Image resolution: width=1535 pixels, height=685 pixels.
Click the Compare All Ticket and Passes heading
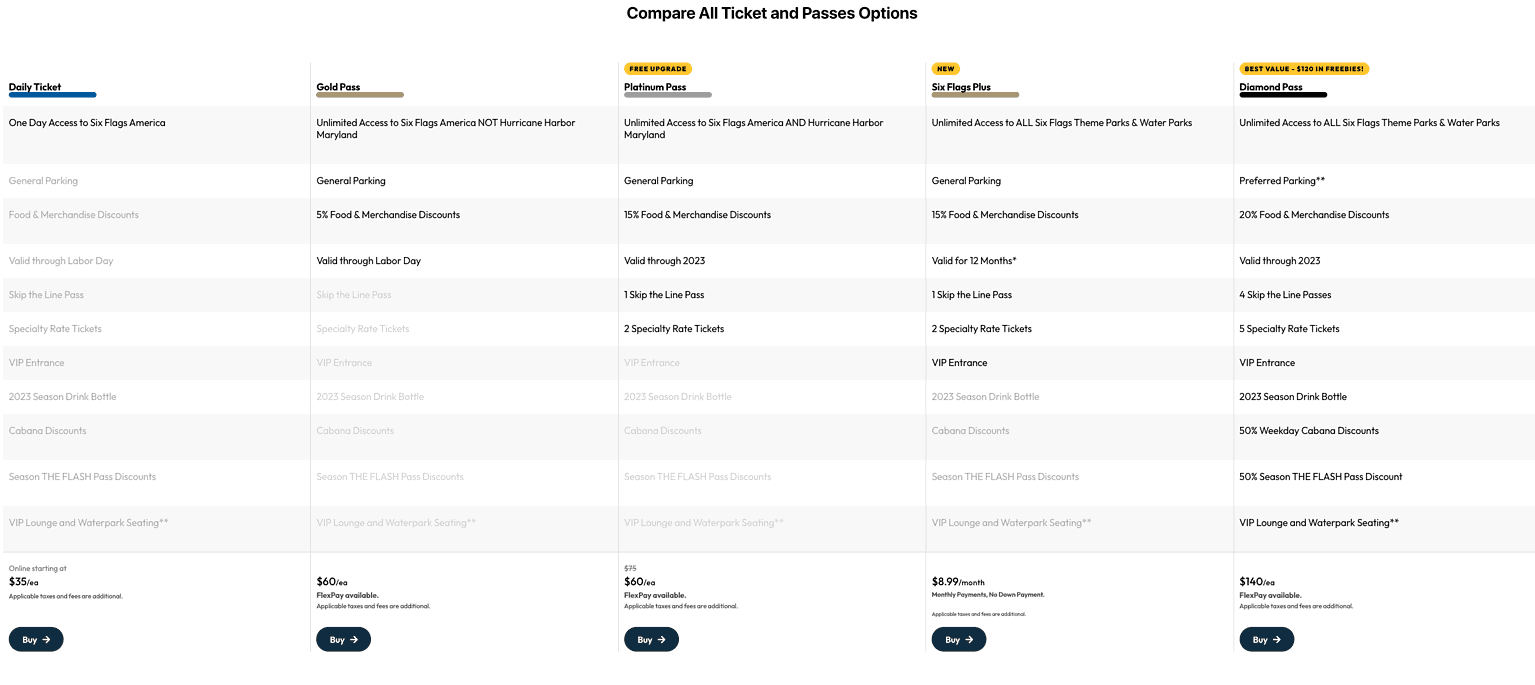click(771, 13)
